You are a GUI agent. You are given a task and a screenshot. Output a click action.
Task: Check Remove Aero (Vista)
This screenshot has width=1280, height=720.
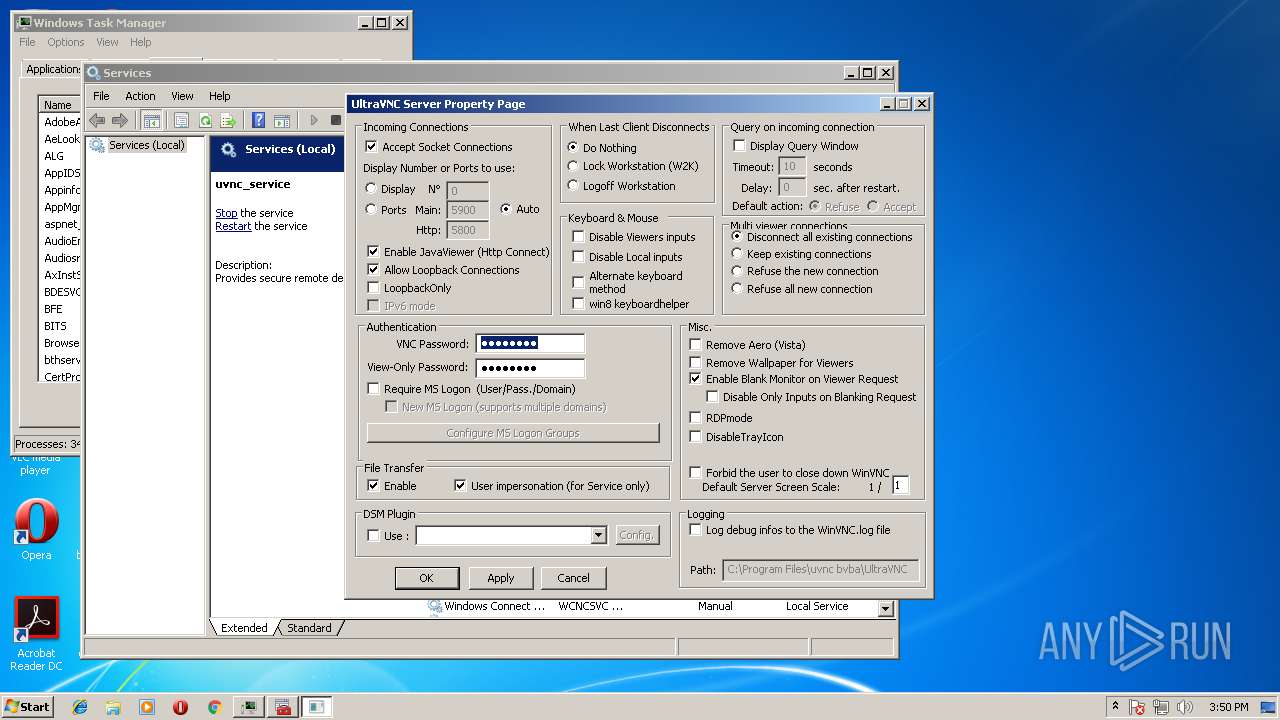coord(696,345)
